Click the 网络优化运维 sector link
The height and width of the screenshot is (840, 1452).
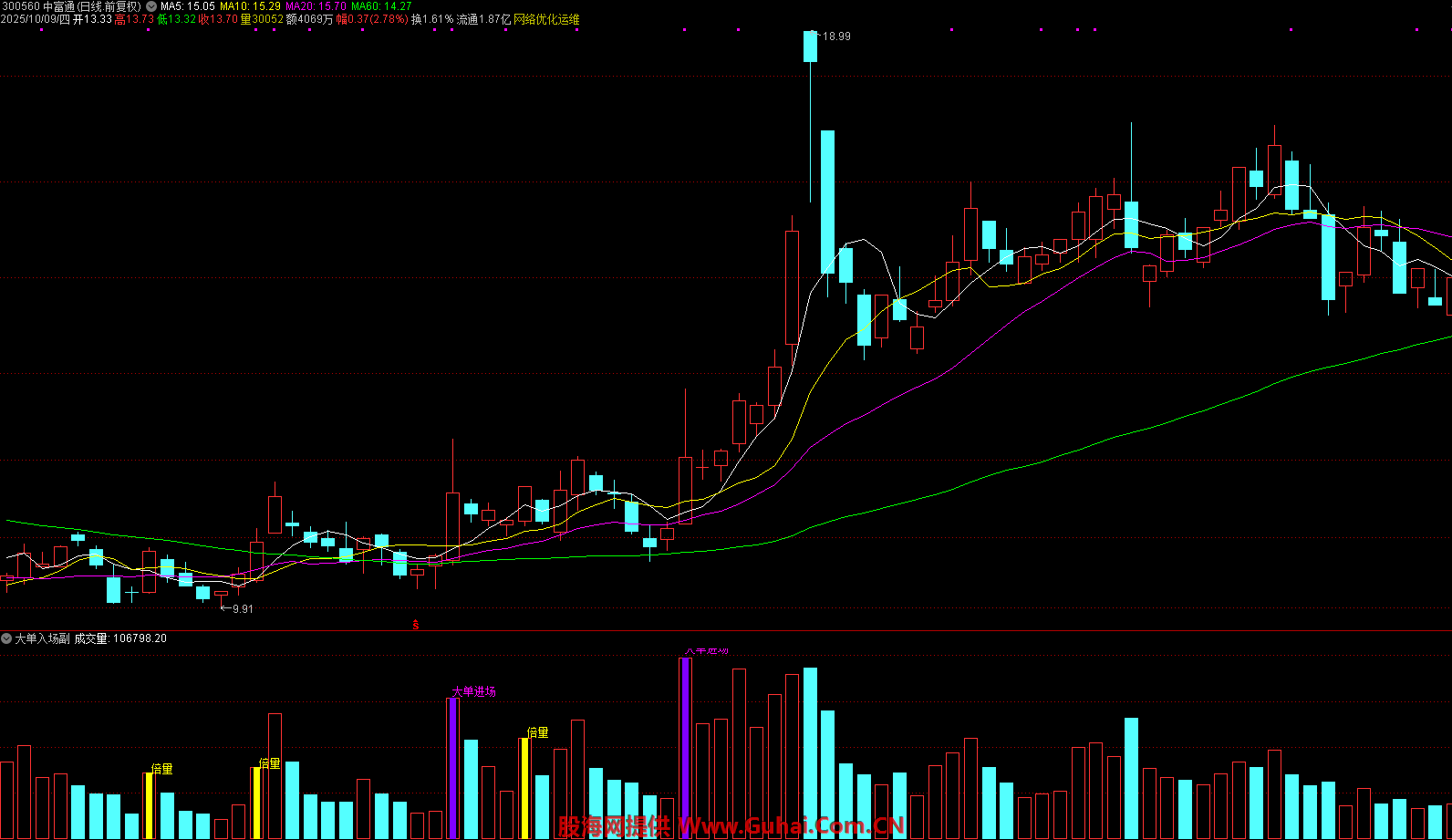click(547, 19)
